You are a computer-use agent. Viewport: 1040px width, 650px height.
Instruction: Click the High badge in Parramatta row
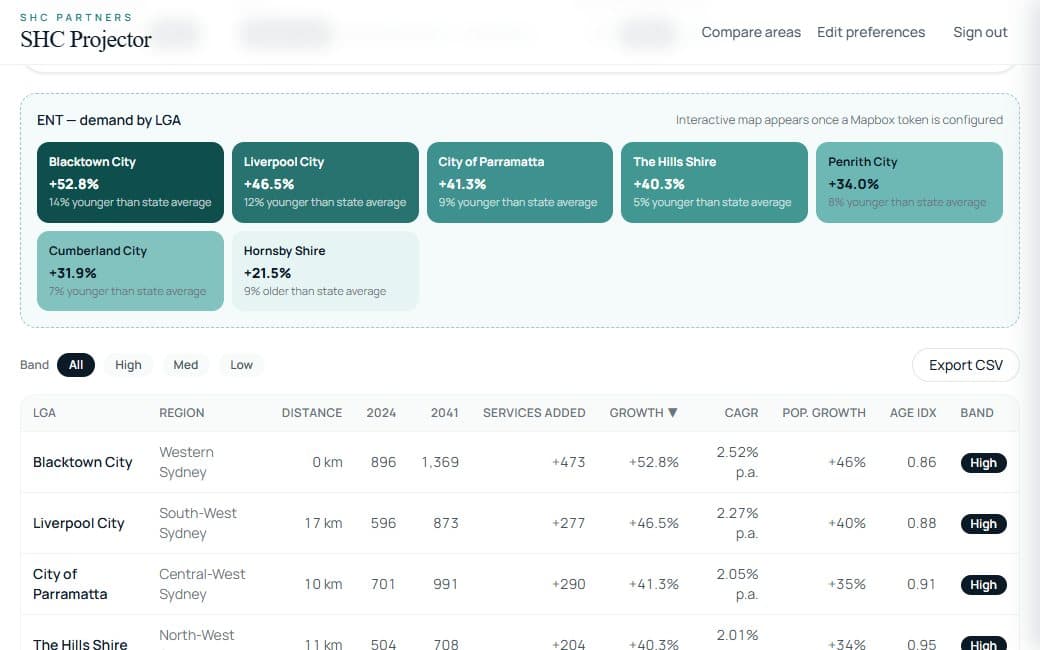tap(984, 585)
